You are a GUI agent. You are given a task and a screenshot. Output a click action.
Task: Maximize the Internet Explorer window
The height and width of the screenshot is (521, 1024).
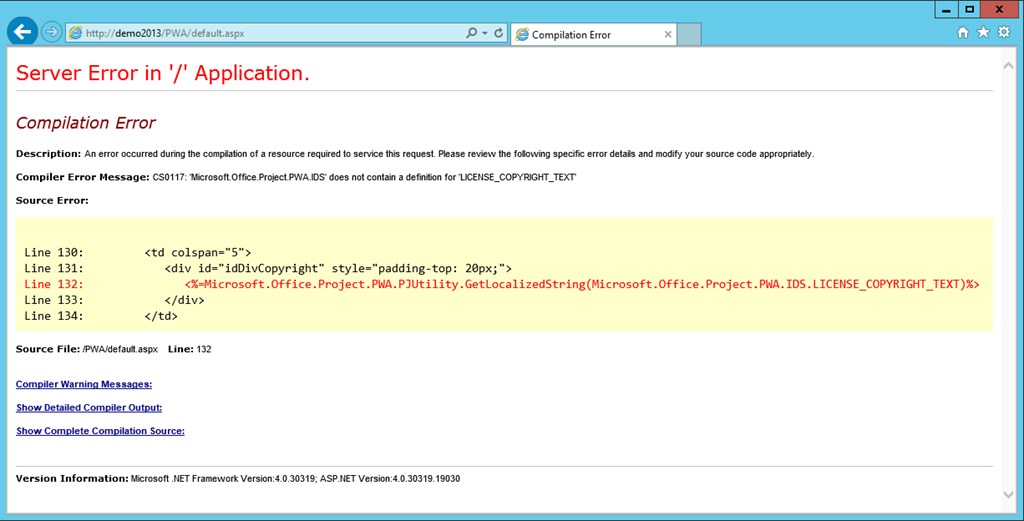pos(970,9)
